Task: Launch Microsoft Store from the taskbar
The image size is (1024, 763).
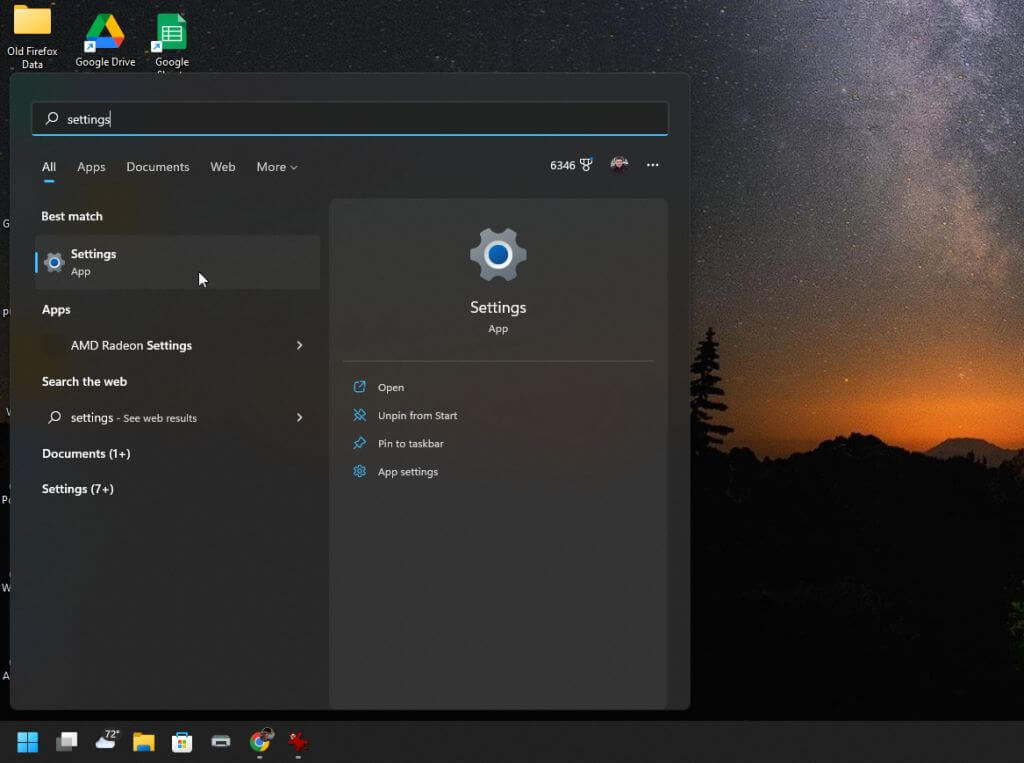Action: click(x=182, y=741)
